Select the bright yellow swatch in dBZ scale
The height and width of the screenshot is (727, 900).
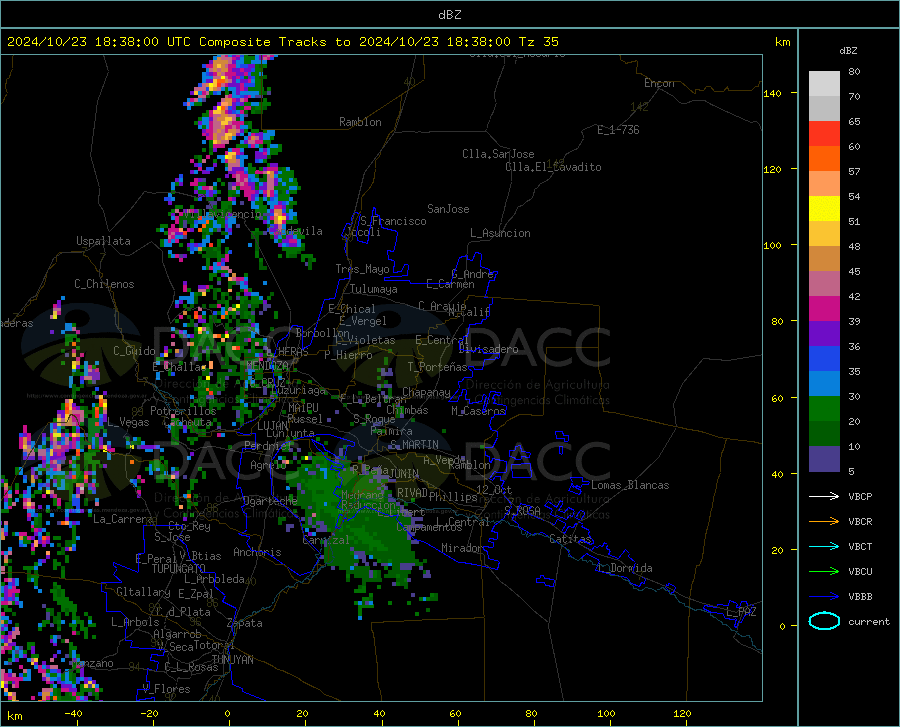pos(824,209)
